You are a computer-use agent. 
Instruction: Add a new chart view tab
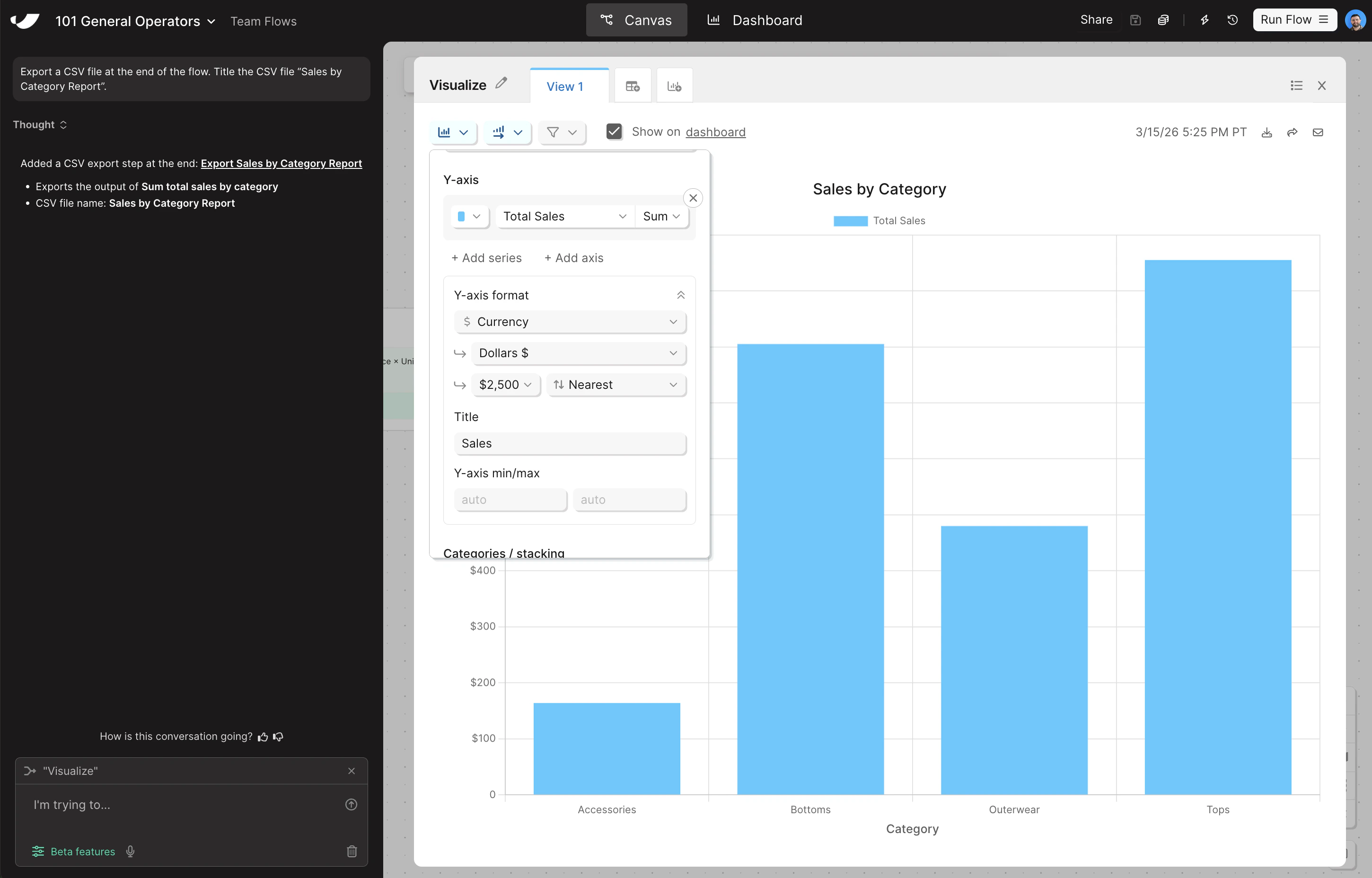(674, 86)
